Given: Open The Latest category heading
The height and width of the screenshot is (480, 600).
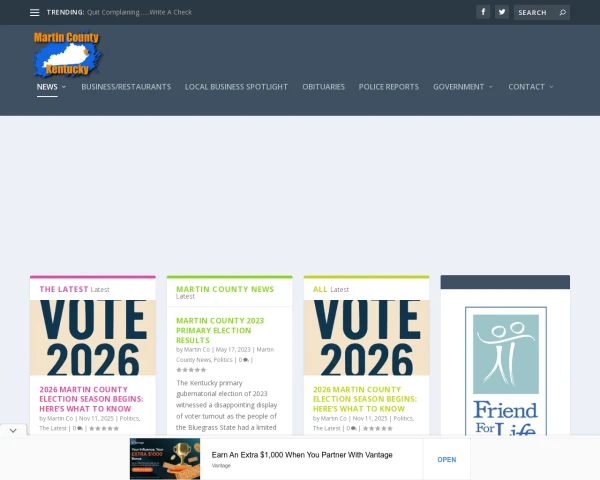Looking at the screenshot, I should click(x=64, y=289).
